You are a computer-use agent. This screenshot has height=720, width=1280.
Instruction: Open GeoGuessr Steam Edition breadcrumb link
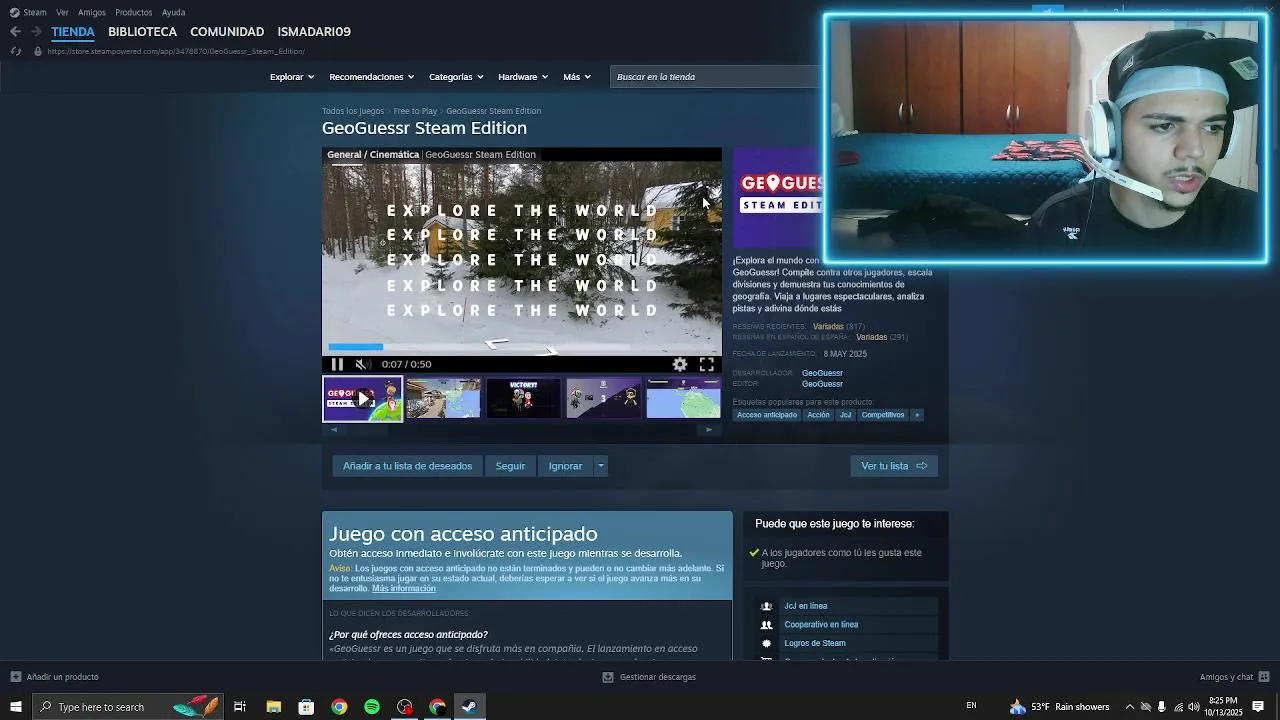pyautogui.click(x=493, y=111)
